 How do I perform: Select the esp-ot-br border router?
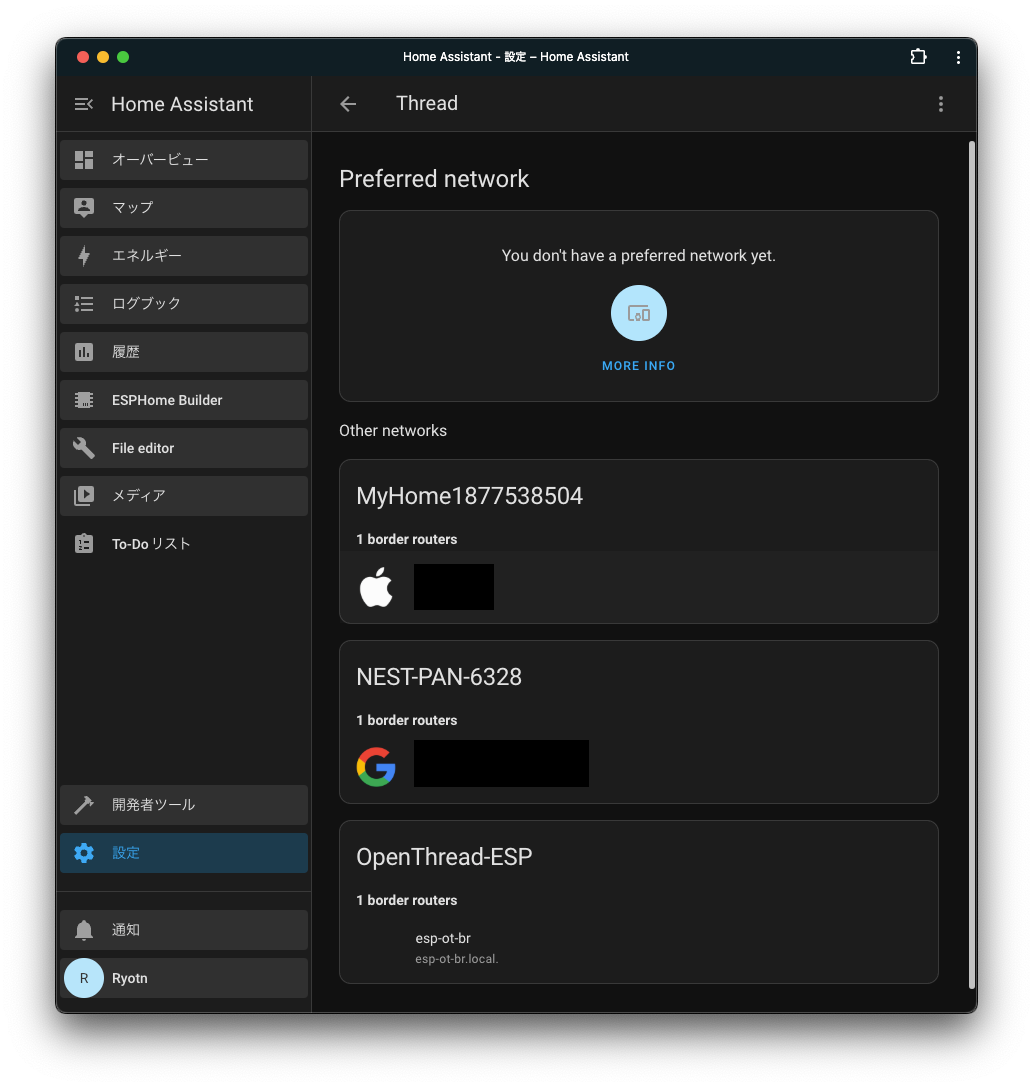click(639, 948)
